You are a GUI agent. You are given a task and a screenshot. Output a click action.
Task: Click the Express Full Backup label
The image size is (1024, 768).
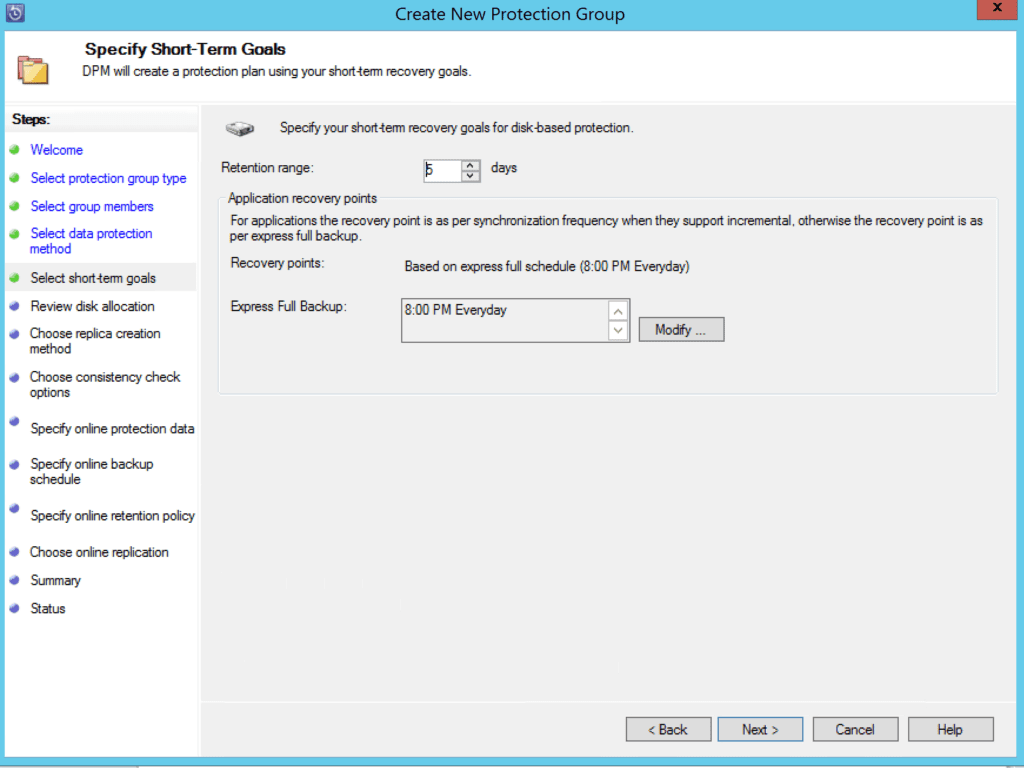coord(289,306)
